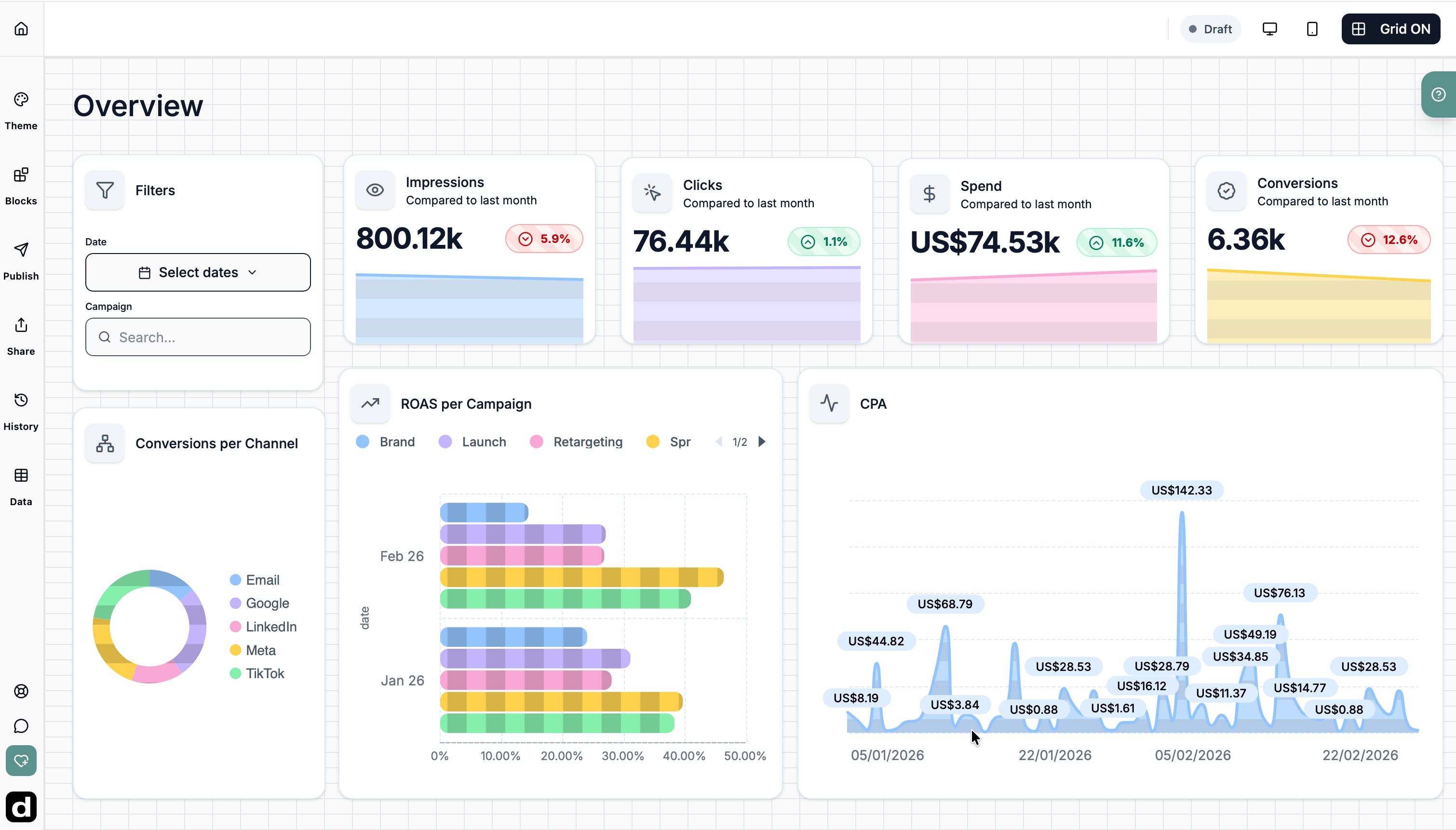The image size is (1456, 830).
Task: Click the Conversions per Channel network icon
Action: (105, 443)
